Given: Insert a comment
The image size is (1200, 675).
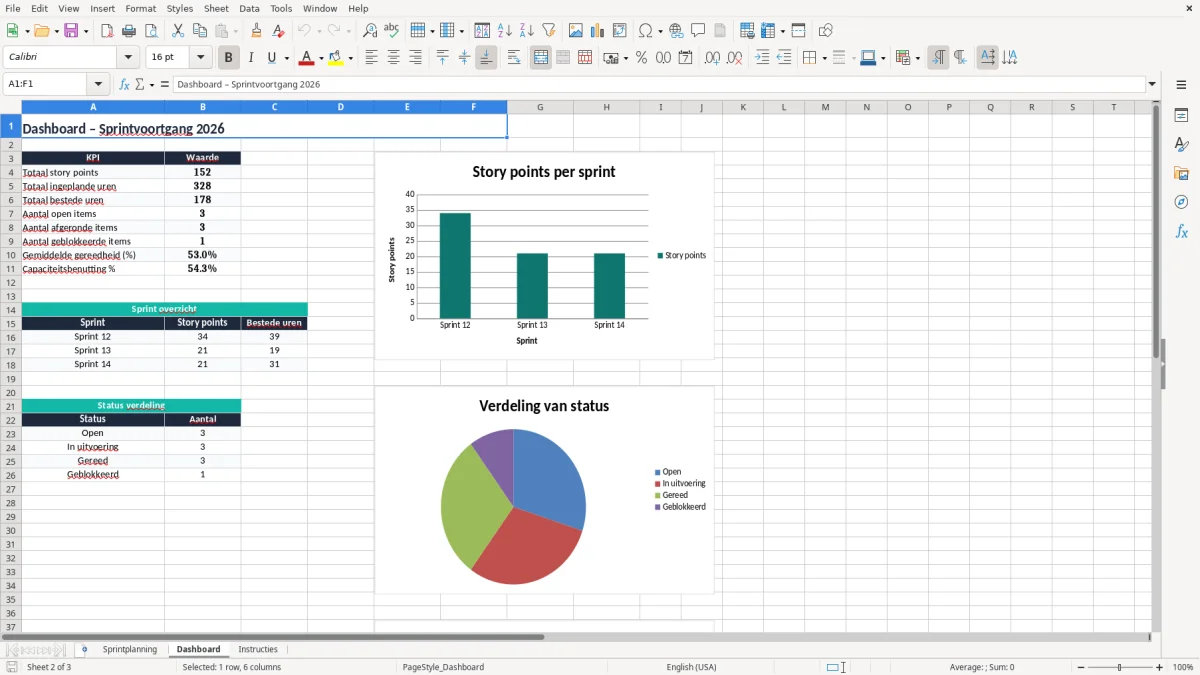Looking at the screenshot, I should click(698, 31).
